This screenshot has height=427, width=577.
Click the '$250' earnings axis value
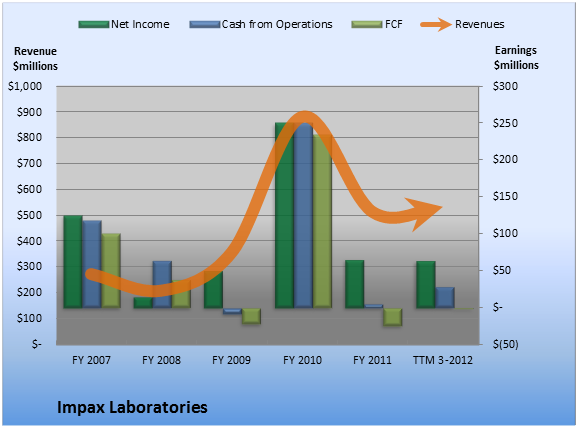[505, 123]
